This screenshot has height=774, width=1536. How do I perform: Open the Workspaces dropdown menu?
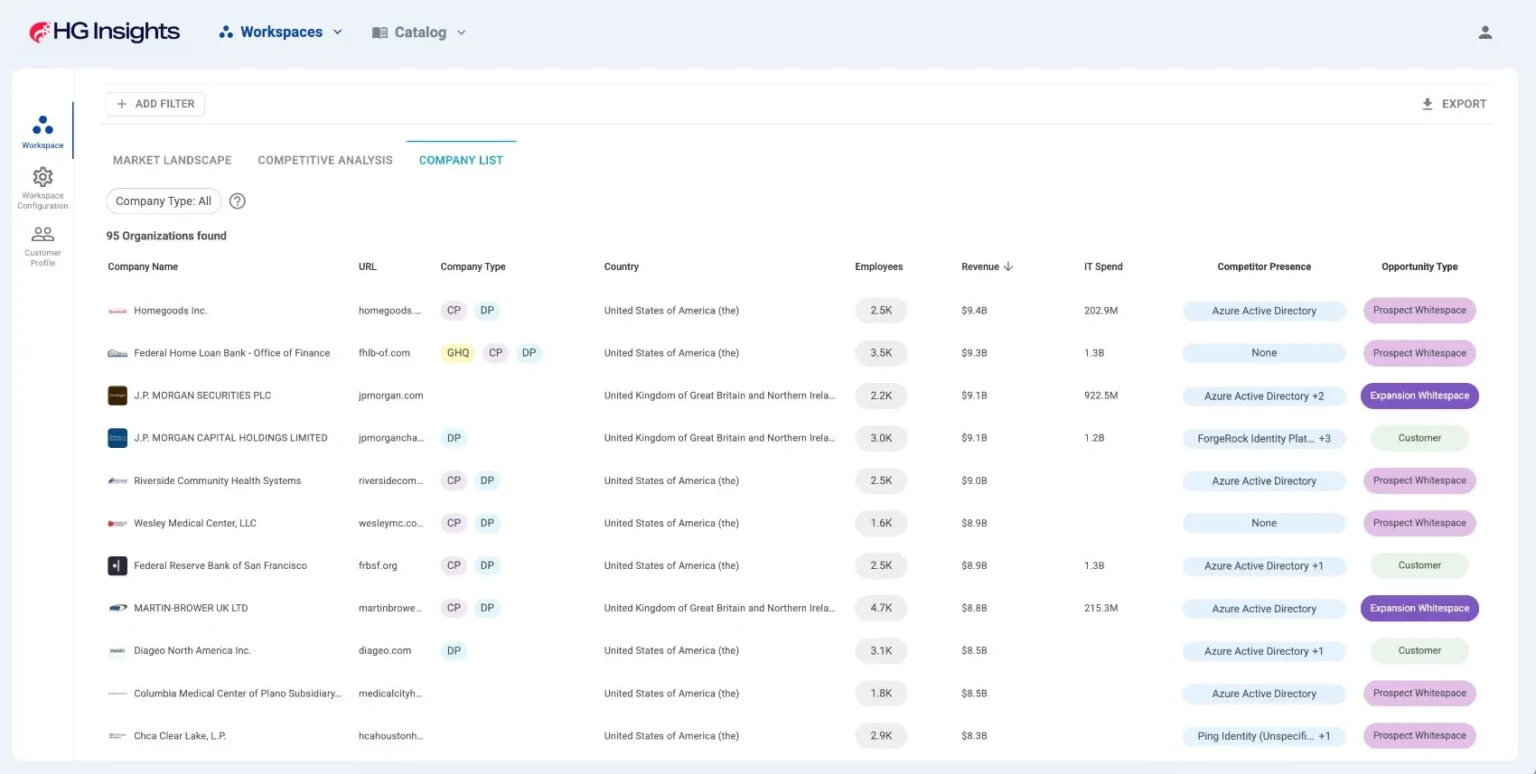pos(280,32)
